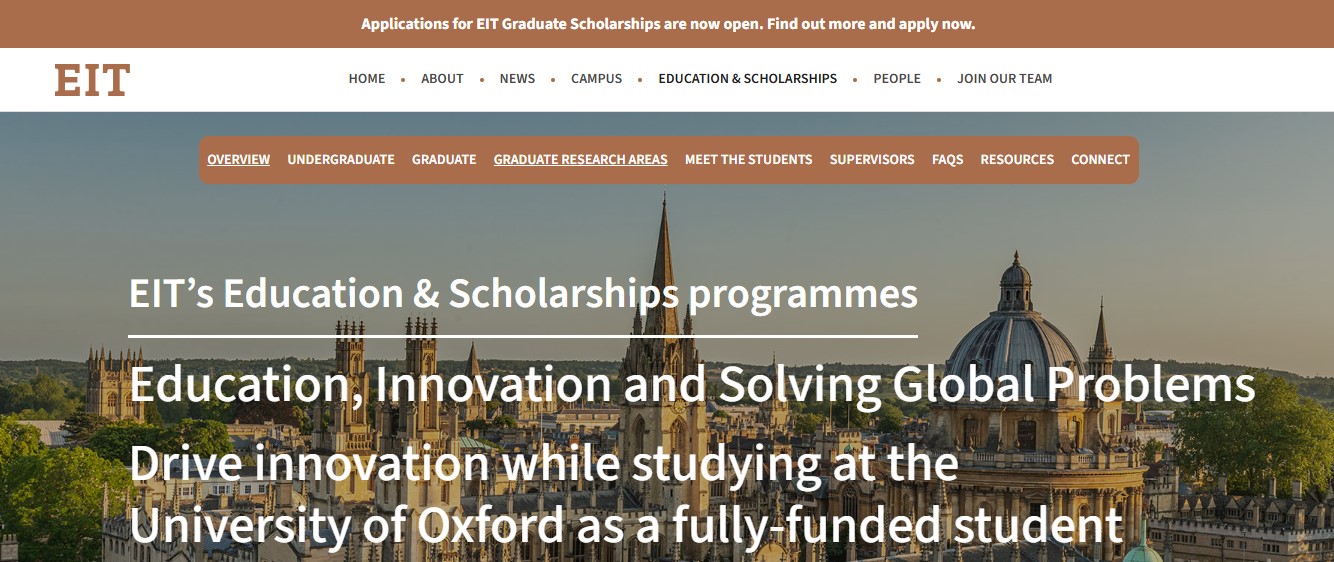The height and width of the screenshot is (562, 1334).
Task: Click the Graduate Scholarships announcement banner
Action: pyautogui.click(x=667, y=24)
